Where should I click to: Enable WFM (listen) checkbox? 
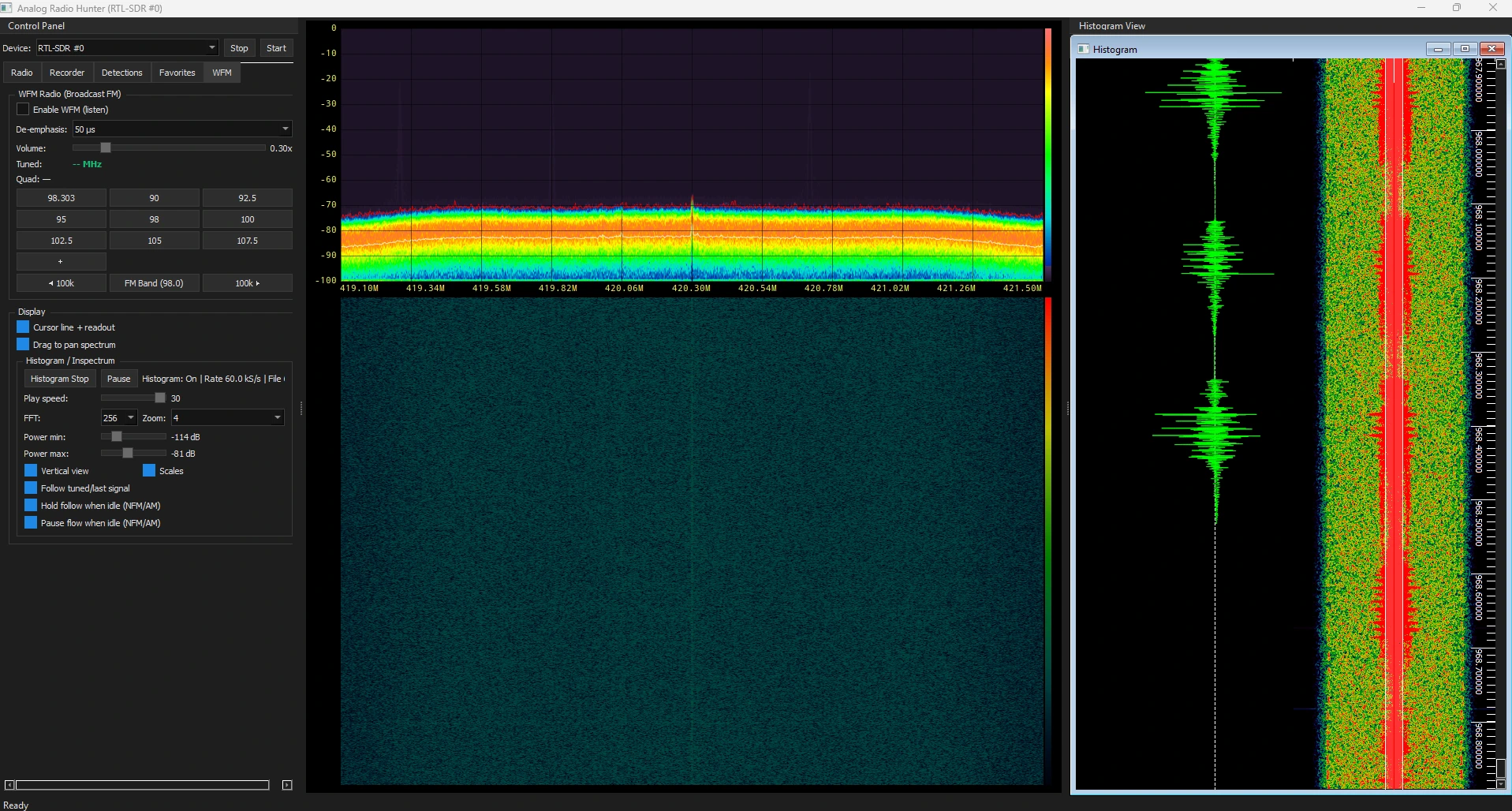pos(23,110)
